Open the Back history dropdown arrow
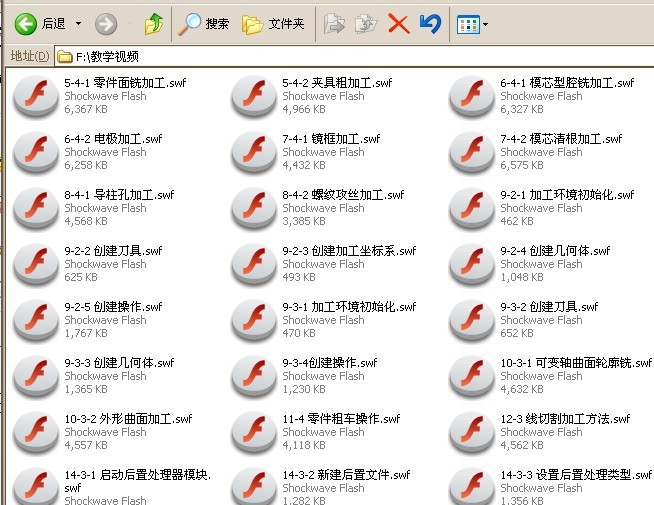The width and height of the screenshot is (654, 505). click(78, 24)
